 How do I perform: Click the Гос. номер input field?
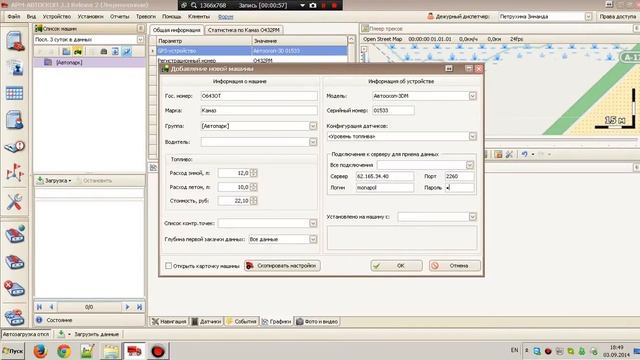tap(259, 96)
